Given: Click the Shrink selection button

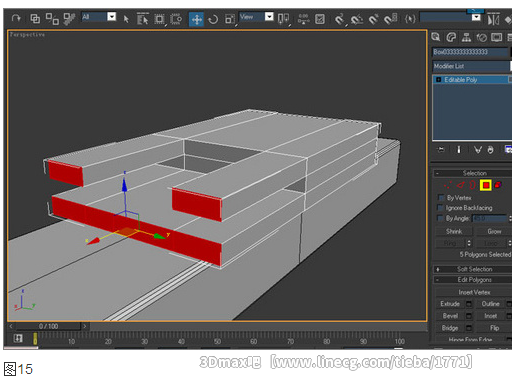Looking at the screenshot, I should [454, 231].
